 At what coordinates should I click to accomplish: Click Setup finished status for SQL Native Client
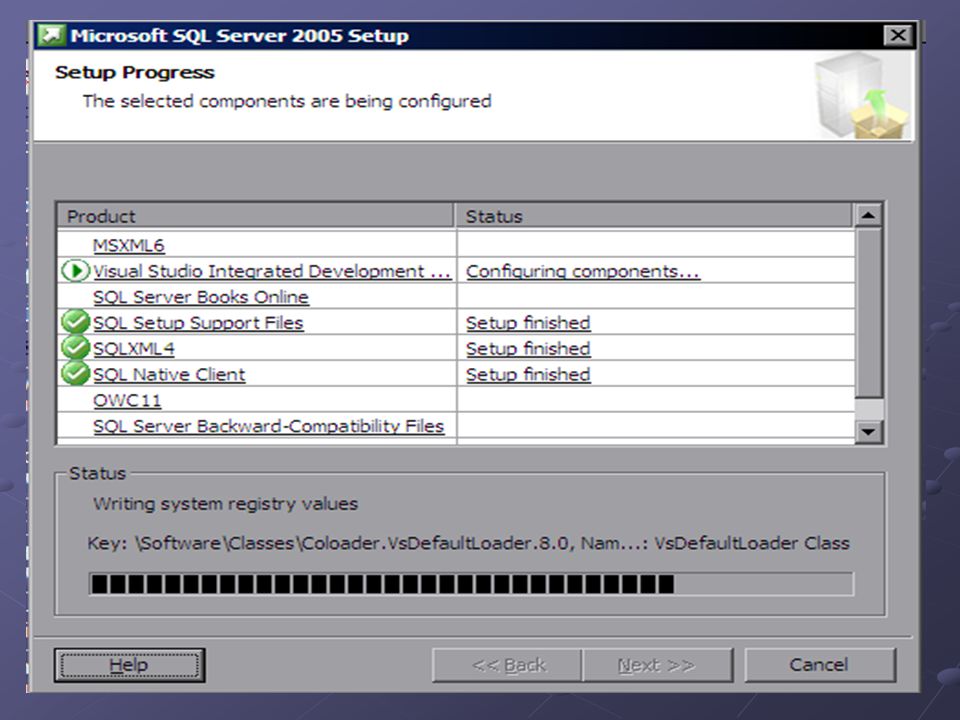click(528, 374)
